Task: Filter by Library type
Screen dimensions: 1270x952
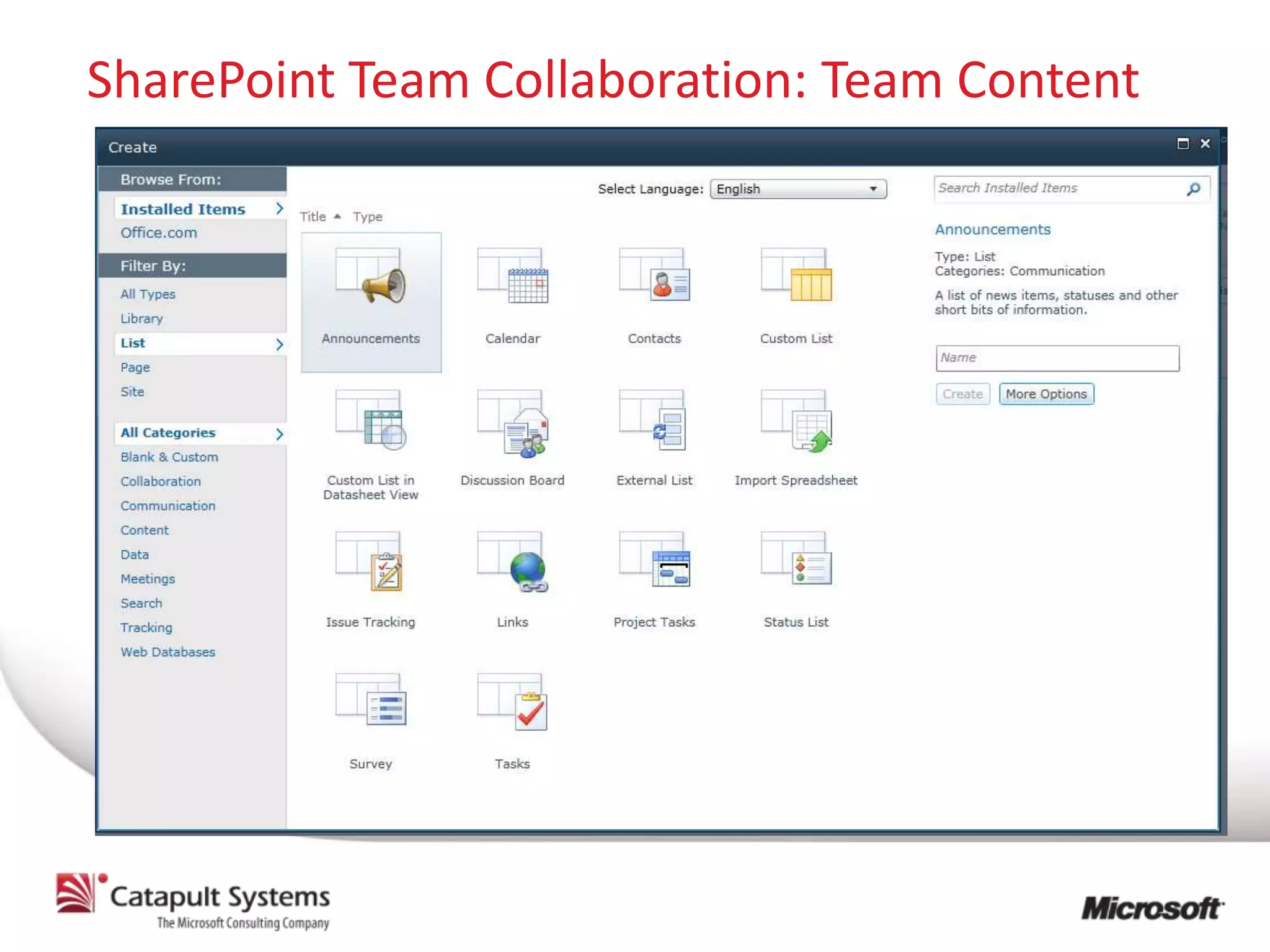Action: click(x=142, y=319)
